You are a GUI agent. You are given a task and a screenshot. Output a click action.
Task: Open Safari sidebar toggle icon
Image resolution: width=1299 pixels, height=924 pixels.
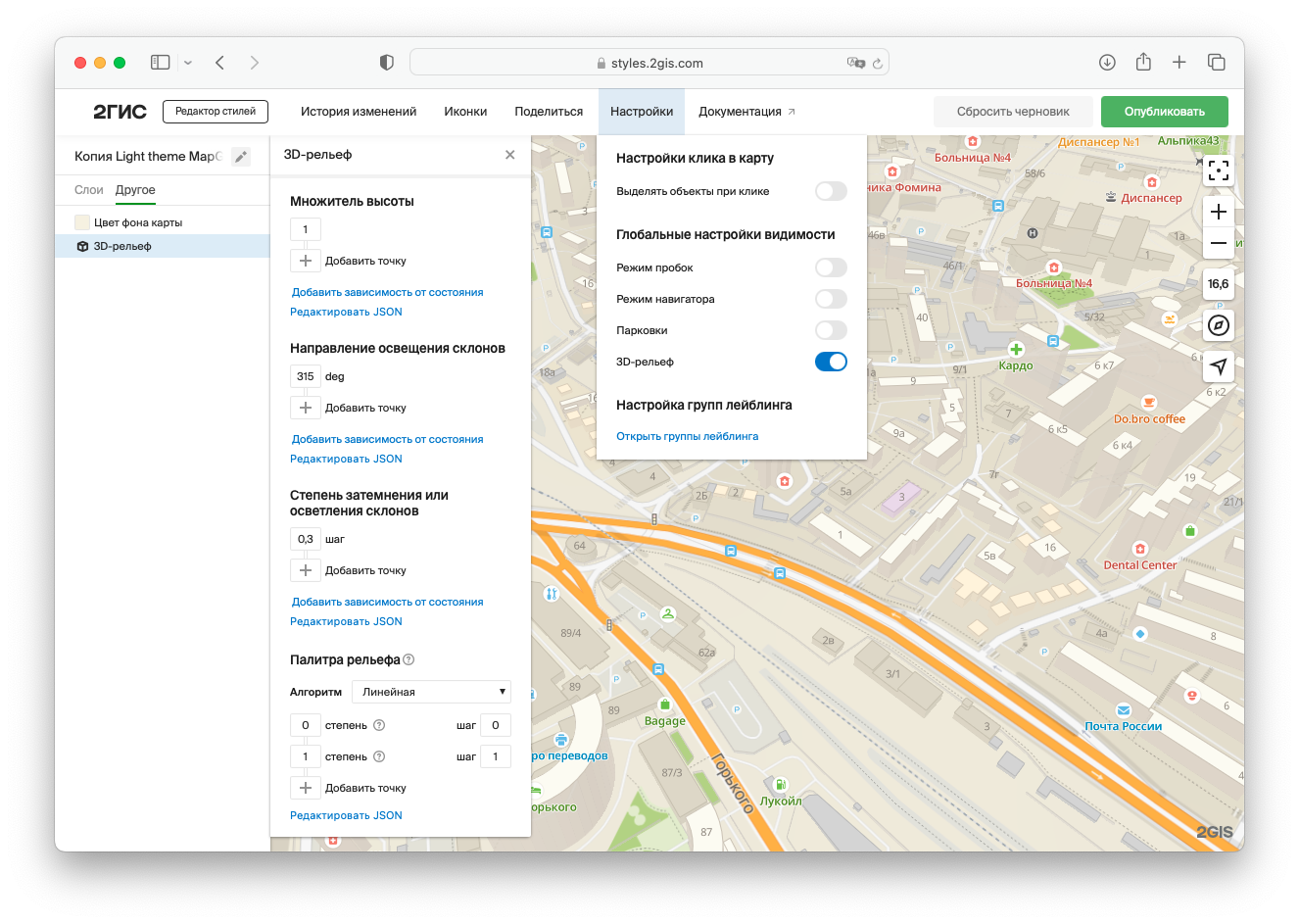pyautogui.click(x=161, y=63)
